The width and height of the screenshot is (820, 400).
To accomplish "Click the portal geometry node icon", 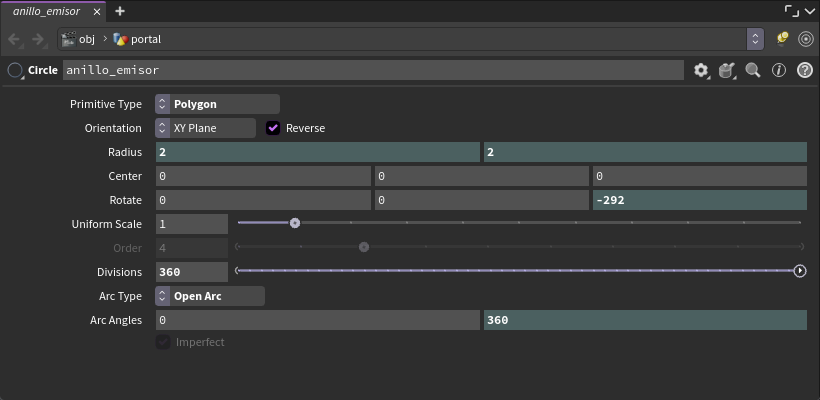I will tap(121, 39).
